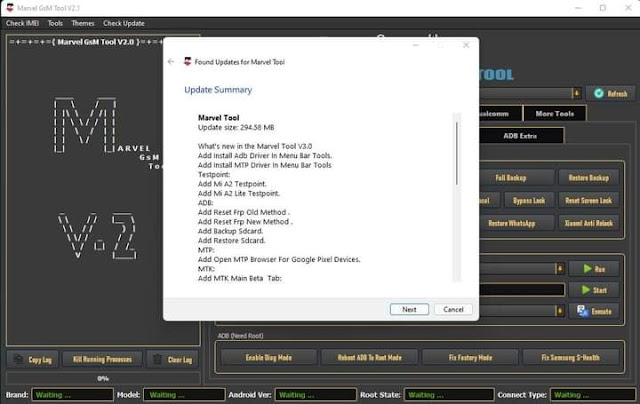
Task: Open the Themes menu
Action: point(83,23)
